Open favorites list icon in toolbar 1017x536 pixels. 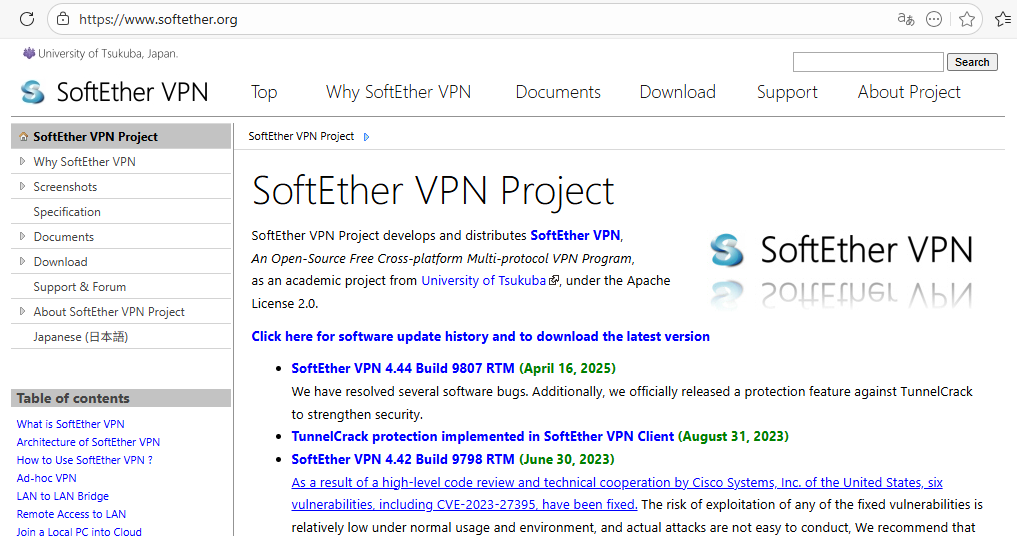click(x=1003, y=19)
